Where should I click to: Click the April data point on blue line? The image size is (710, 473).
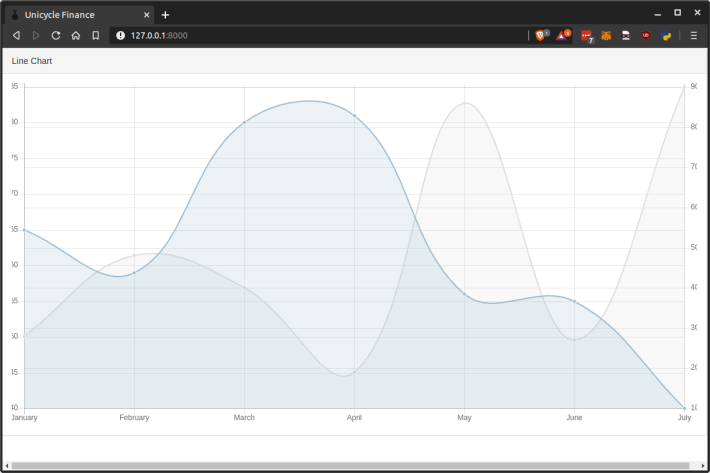[354, 115]
